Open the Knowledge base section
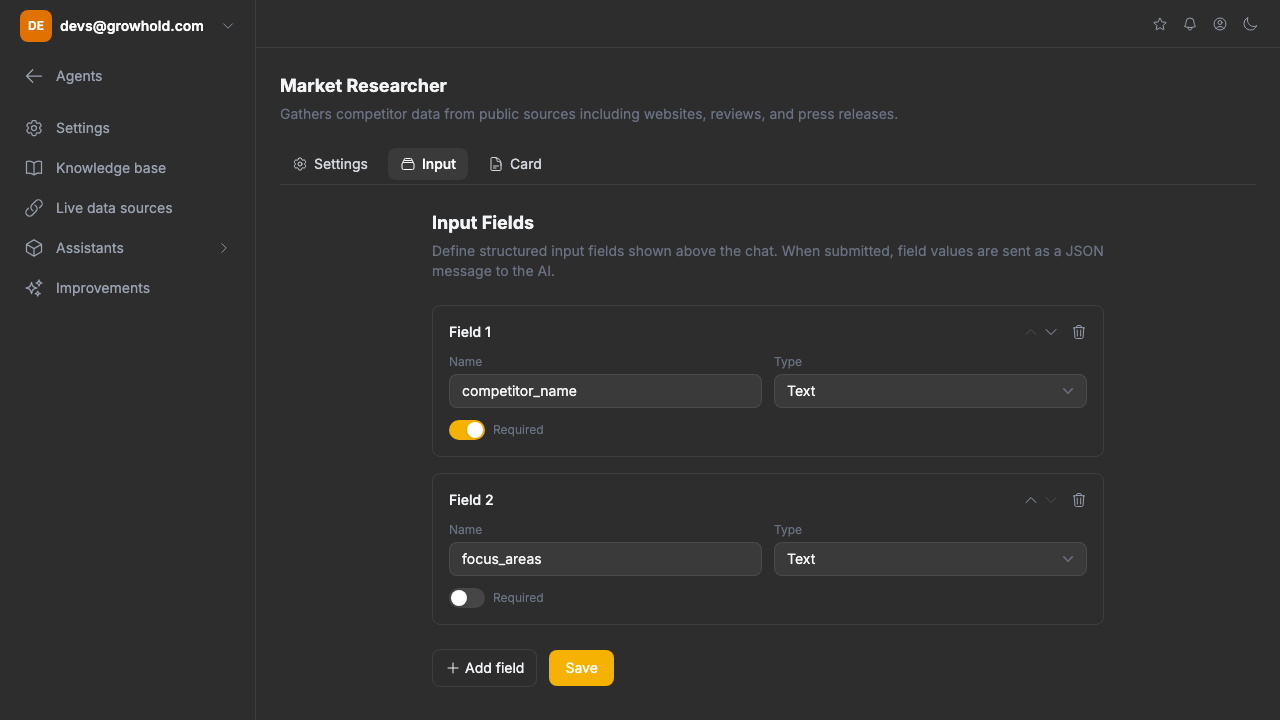 click(x=110, y=167)
